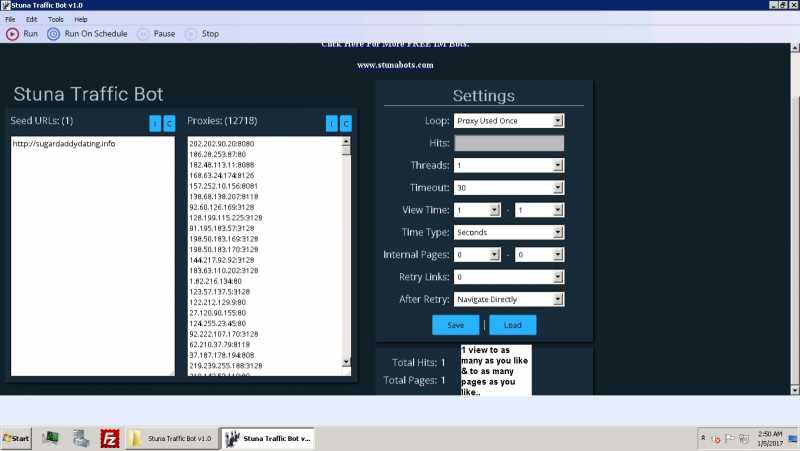Click the sugardaddydating.info seed URL
800x451 pixels.
(x=64, y=144)
